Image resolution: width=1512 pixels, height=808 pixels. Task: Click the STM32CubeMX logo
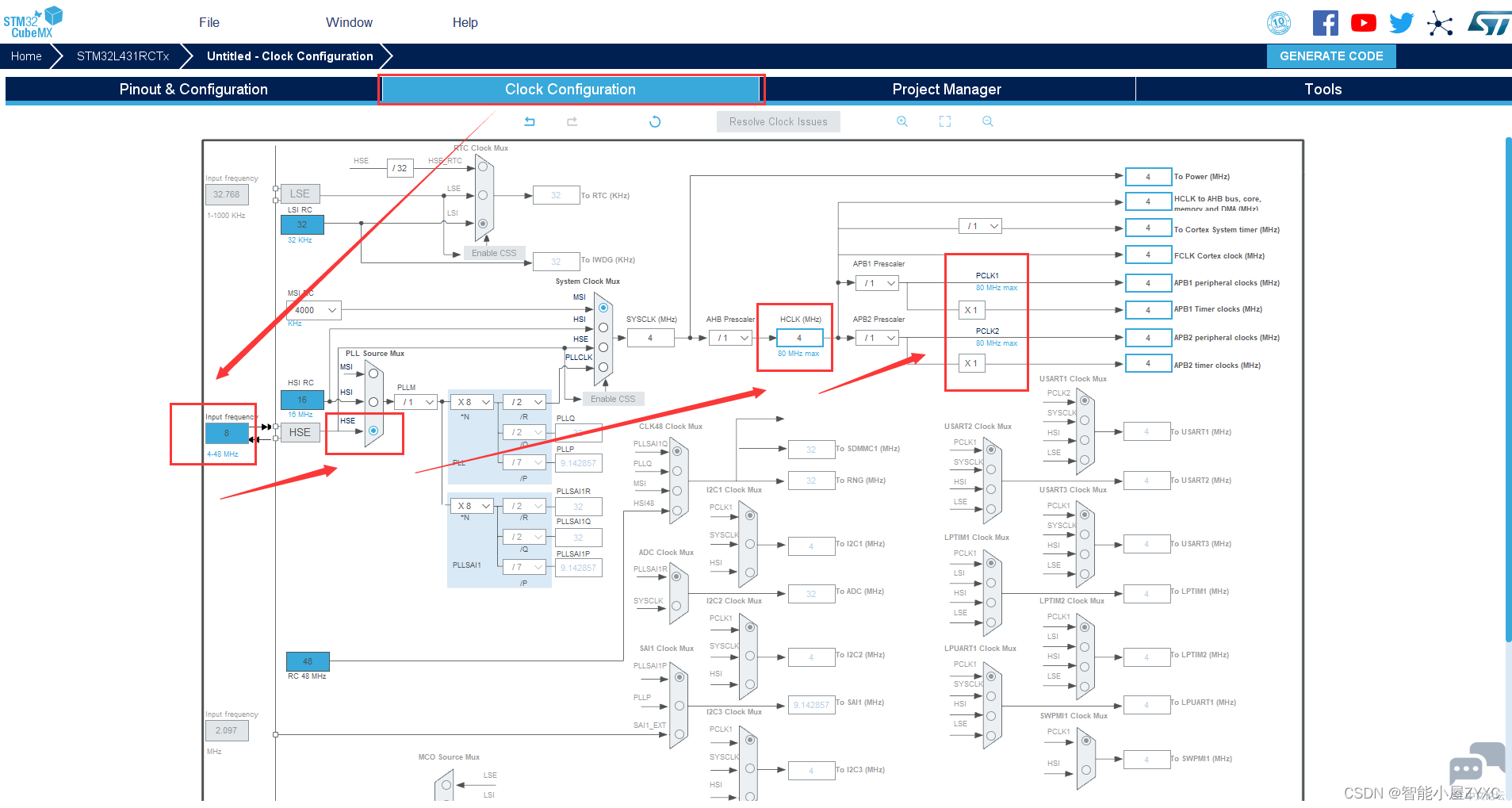point(33,22)
